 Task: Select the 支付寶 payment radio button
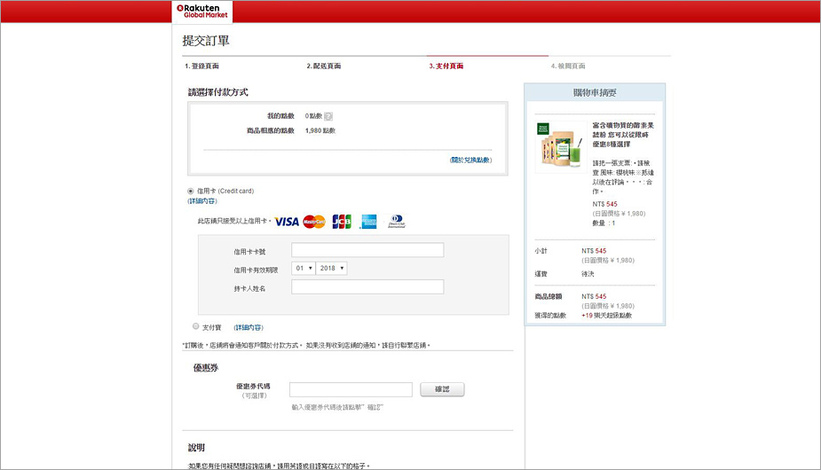tap(196, 326)
